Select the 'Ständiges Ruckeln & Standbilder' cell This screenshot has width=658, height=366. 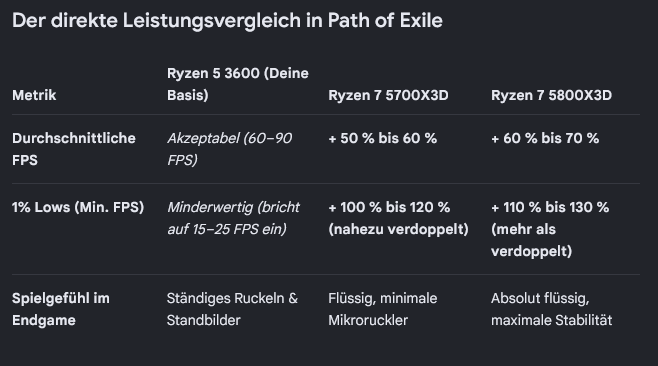pyautogui.click(x=232, y=309)
